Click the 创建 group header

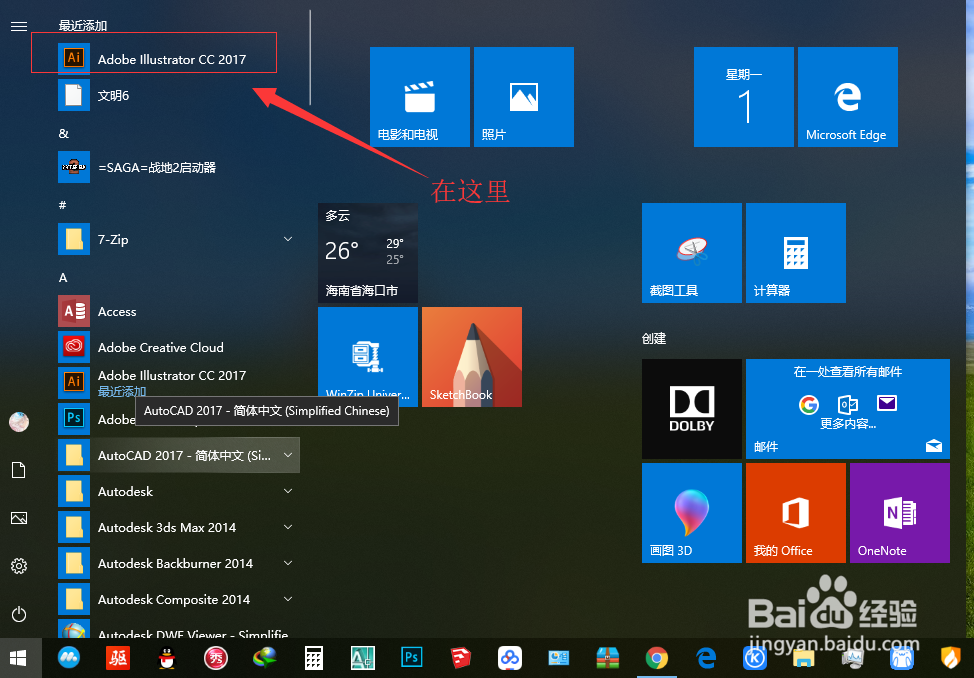(654, 339)
